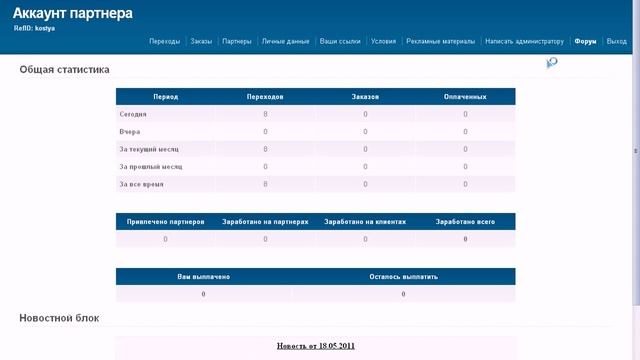Open the Условия page
The width and height of the screenshot is (640, 360).
point(383,41)
